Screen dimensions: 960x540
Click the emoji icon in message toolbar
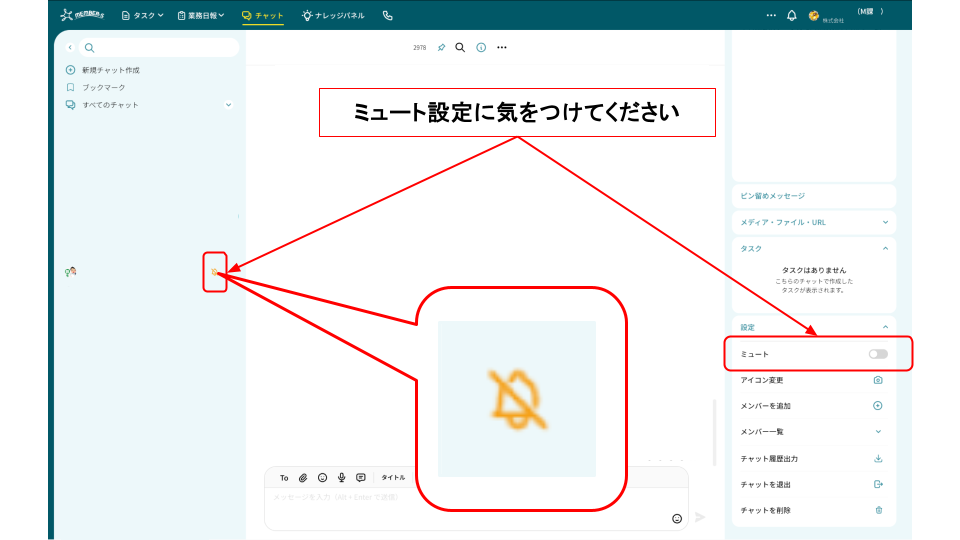pos(322,478)
